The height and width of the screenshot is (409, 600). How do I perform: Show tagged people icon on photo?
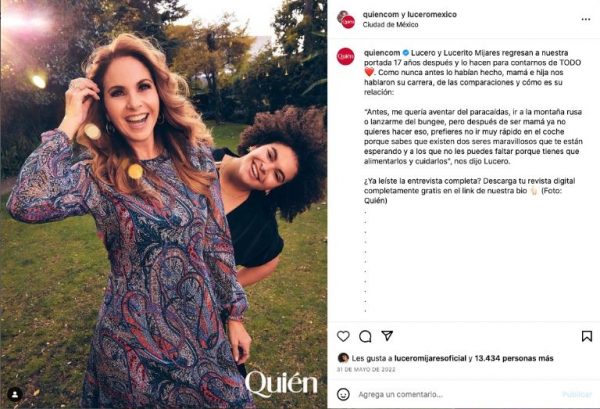coord(15,394)
